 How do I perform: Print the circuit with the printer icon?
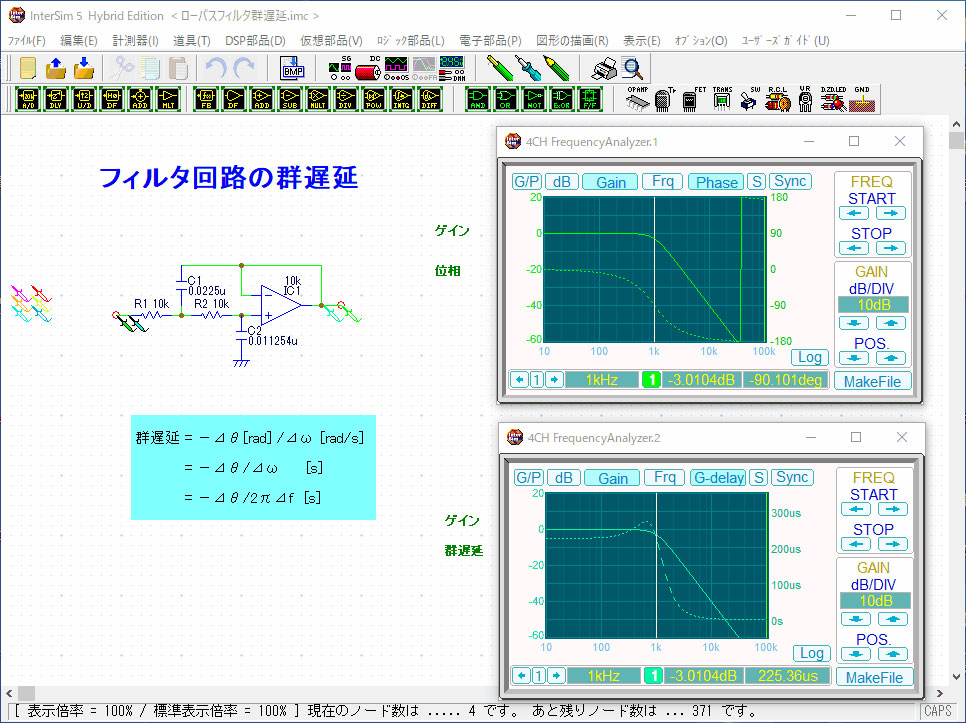pyautogui.click(x=604, y=68)
